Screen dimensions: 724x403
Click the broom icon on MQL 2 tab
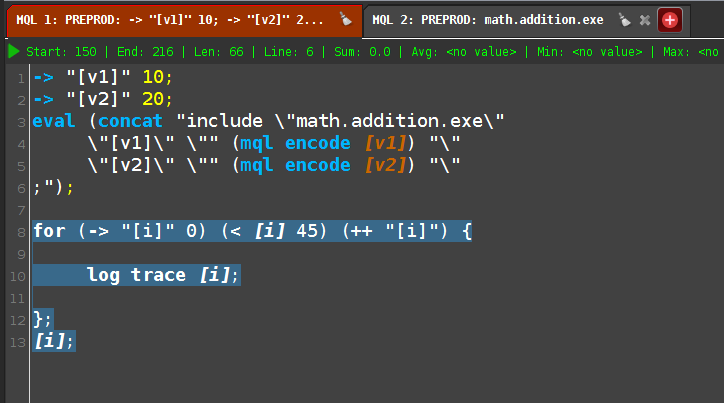pos(624,20)
